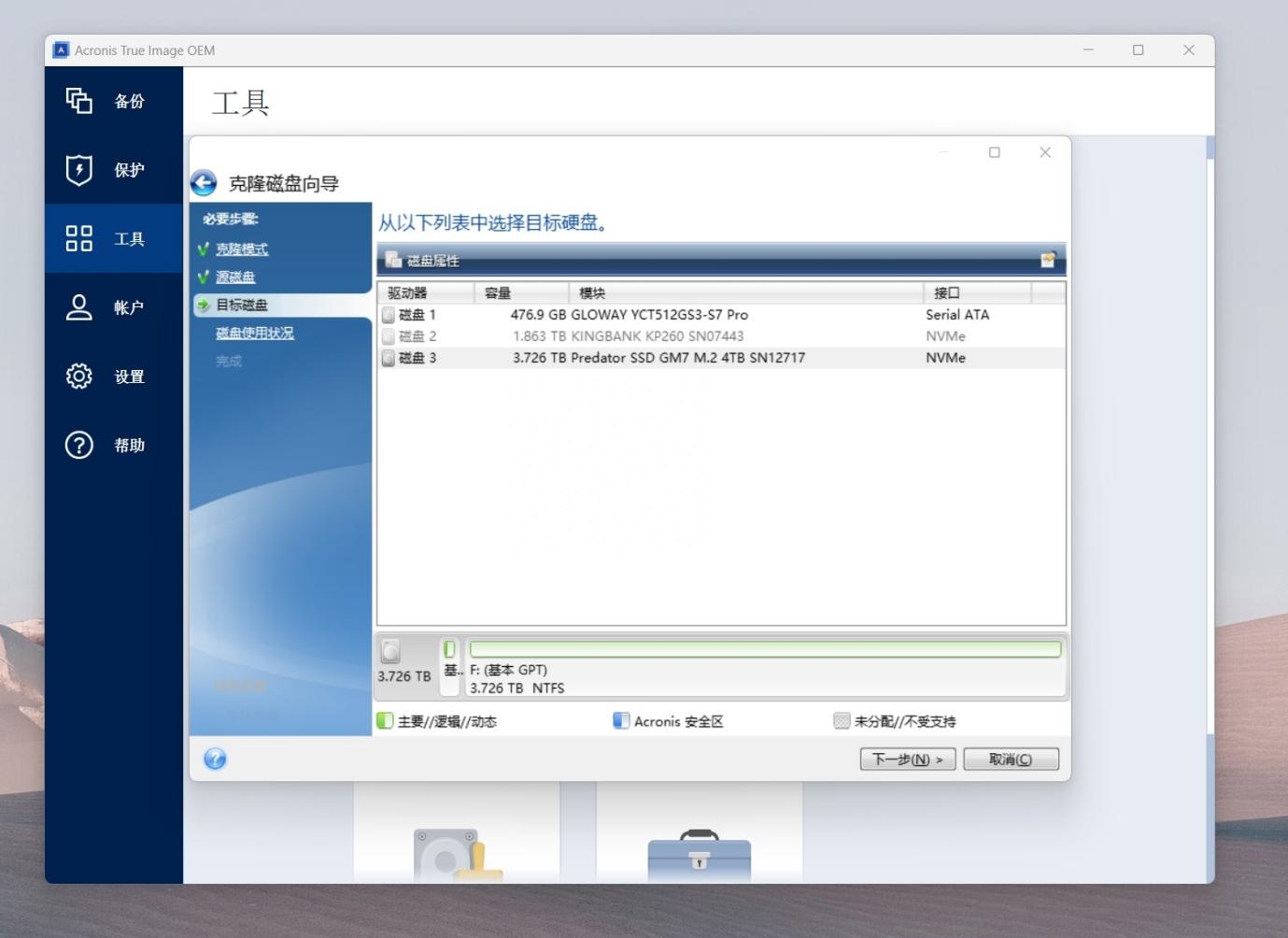Open the 备份 (Backup) sidebar section
The height and width of the screenshot is (938, 1288).
point(113,101)
